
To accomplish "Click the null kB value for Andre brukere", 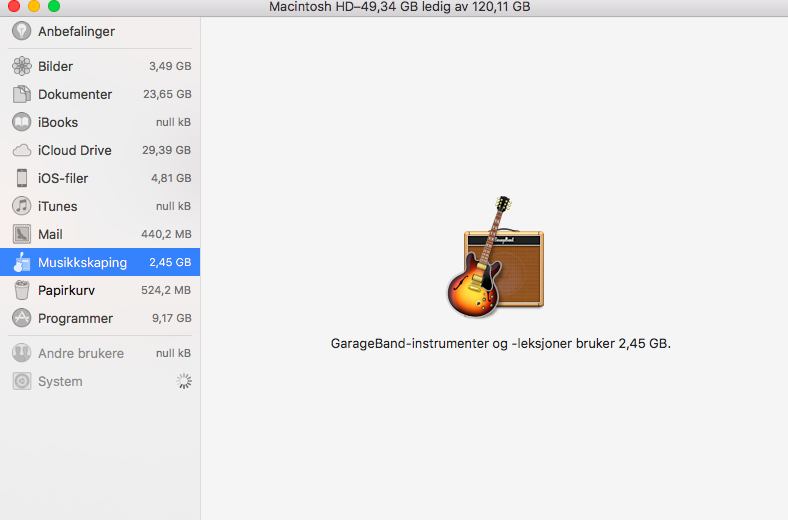I will [x=173, y=353].
